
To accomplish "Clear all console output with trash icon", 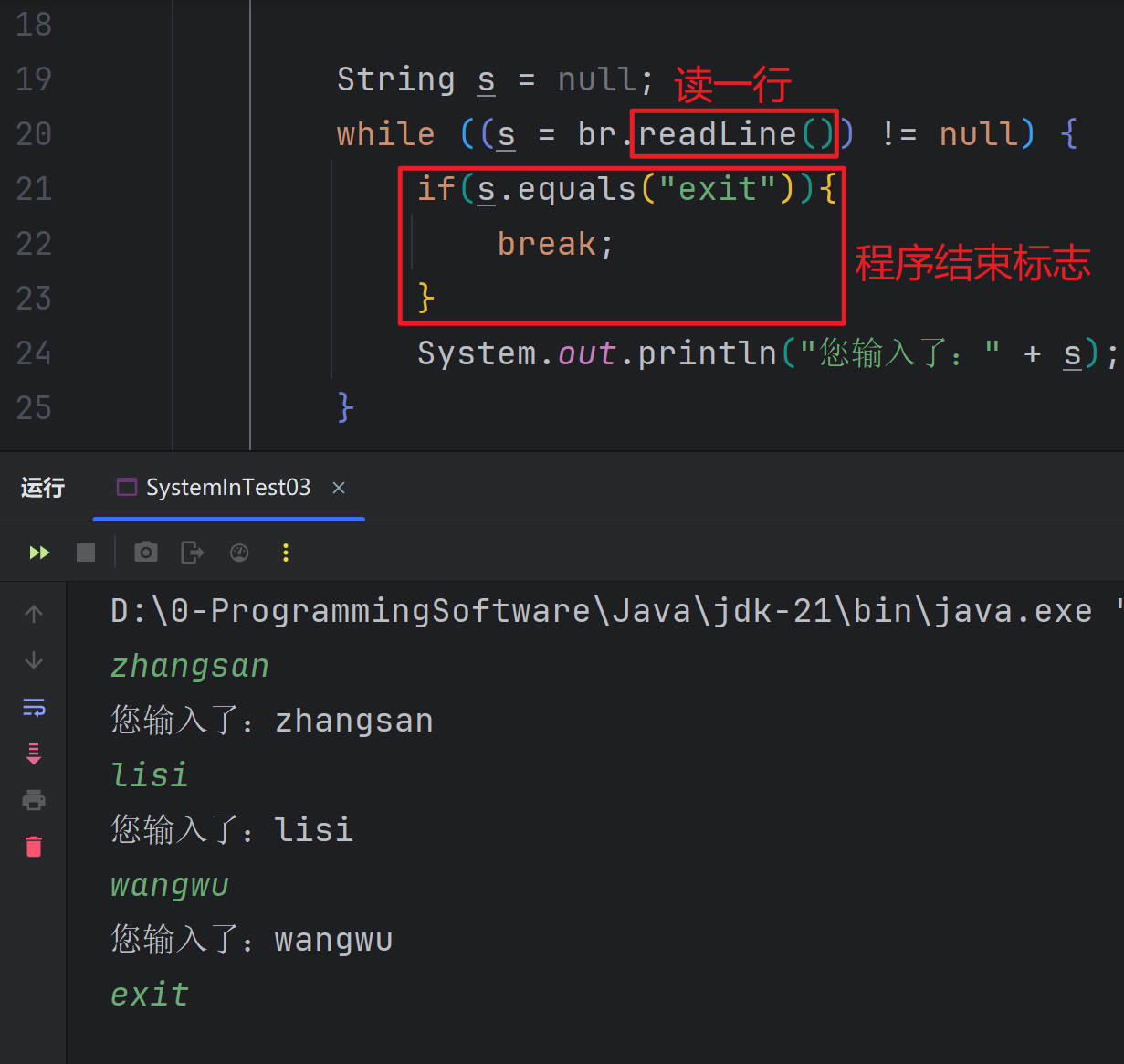I will 34,847.
